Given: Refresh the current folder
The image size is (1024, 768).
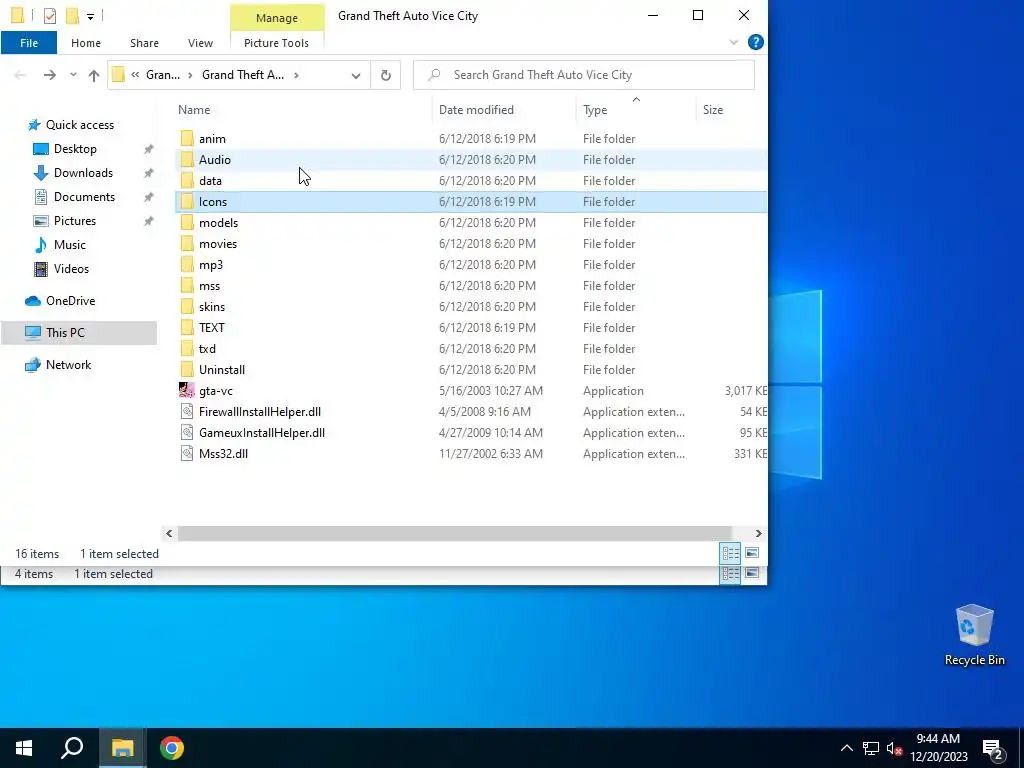Looking at the screenshot, I should point(385,75).
